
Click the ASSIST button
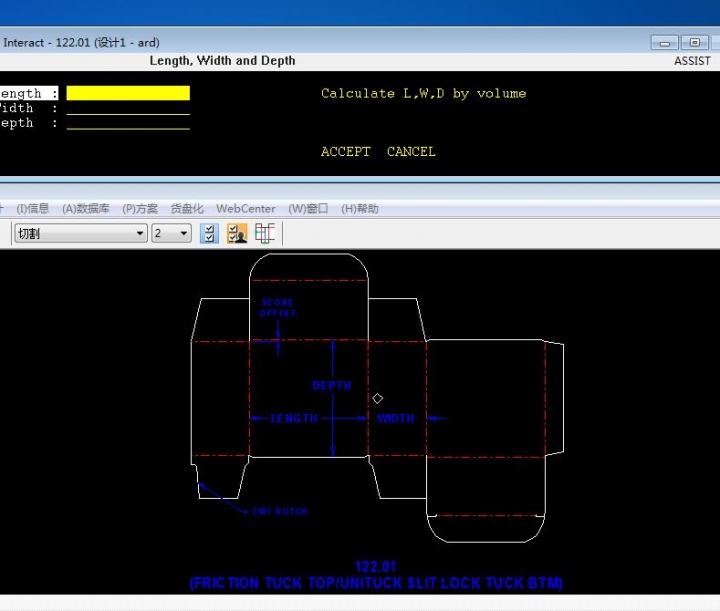click(x=692, y=61)
